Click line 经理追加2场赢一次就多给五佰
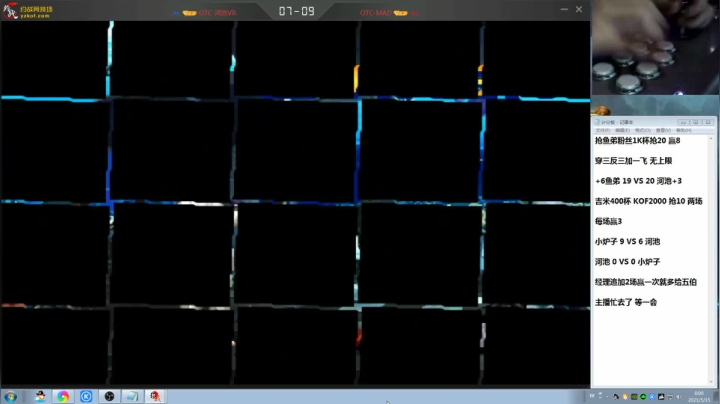This screenshot has width=720, height=404. click(646, 282)
